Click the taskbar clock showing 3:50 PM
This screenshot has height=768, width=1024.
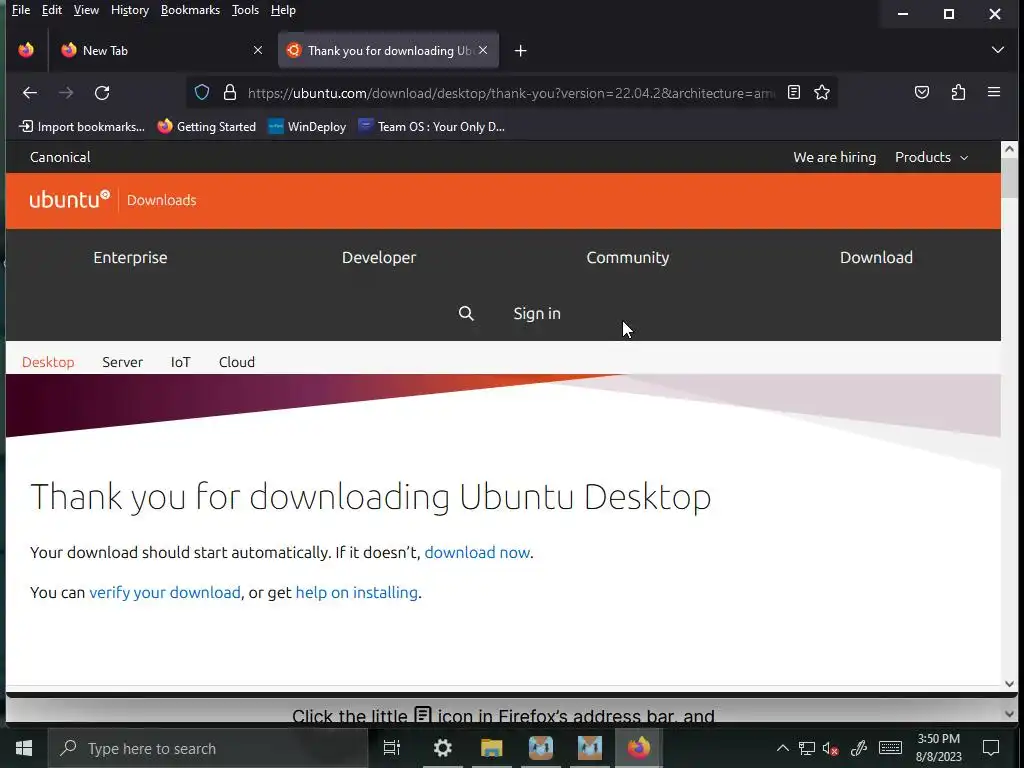[x=938, y=748]
